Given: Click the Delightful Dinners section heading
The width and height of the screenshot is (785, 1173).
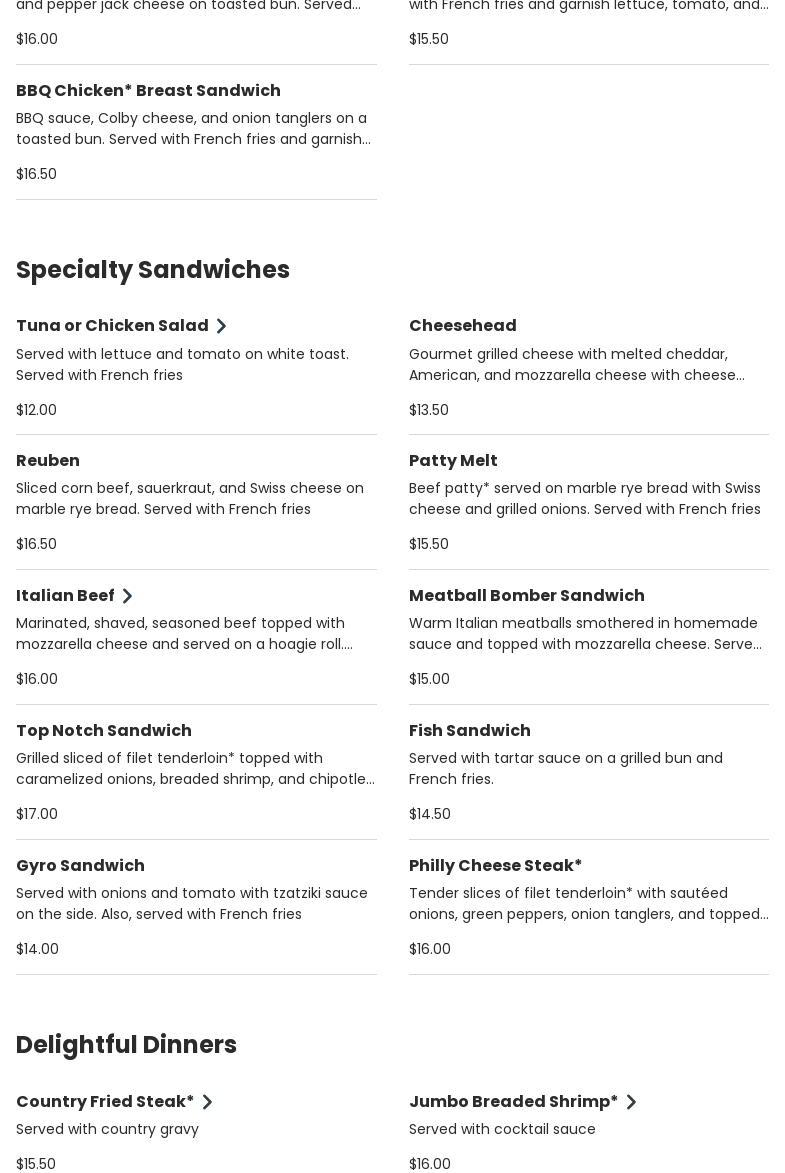Looking at the screenshot, I should tap(126, 1045).
